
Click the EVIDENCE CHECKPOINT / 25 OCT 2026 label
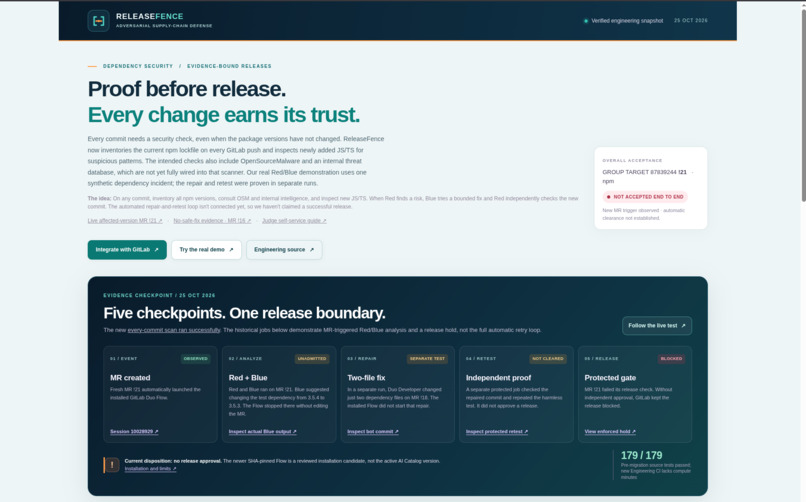tap(159, 295)
